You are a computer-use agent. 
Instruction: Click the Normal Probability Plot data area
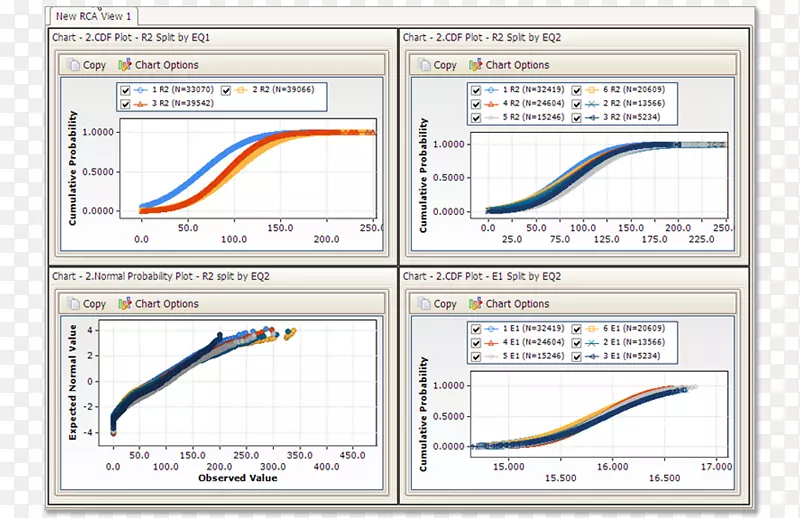tap(238, 383)
